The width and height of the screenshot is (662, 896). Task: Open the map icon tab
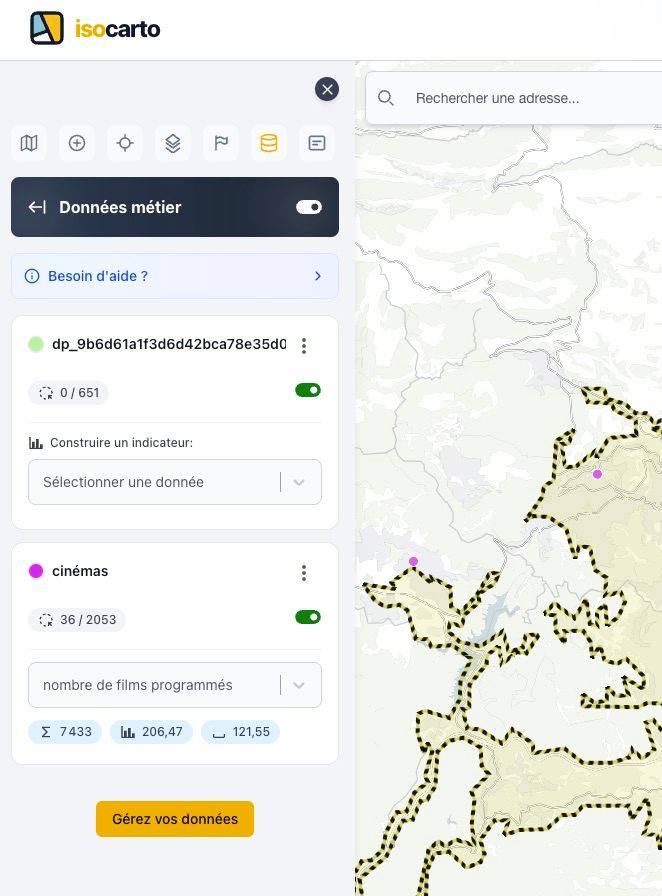pyautogui.click(x=29, y=143)
